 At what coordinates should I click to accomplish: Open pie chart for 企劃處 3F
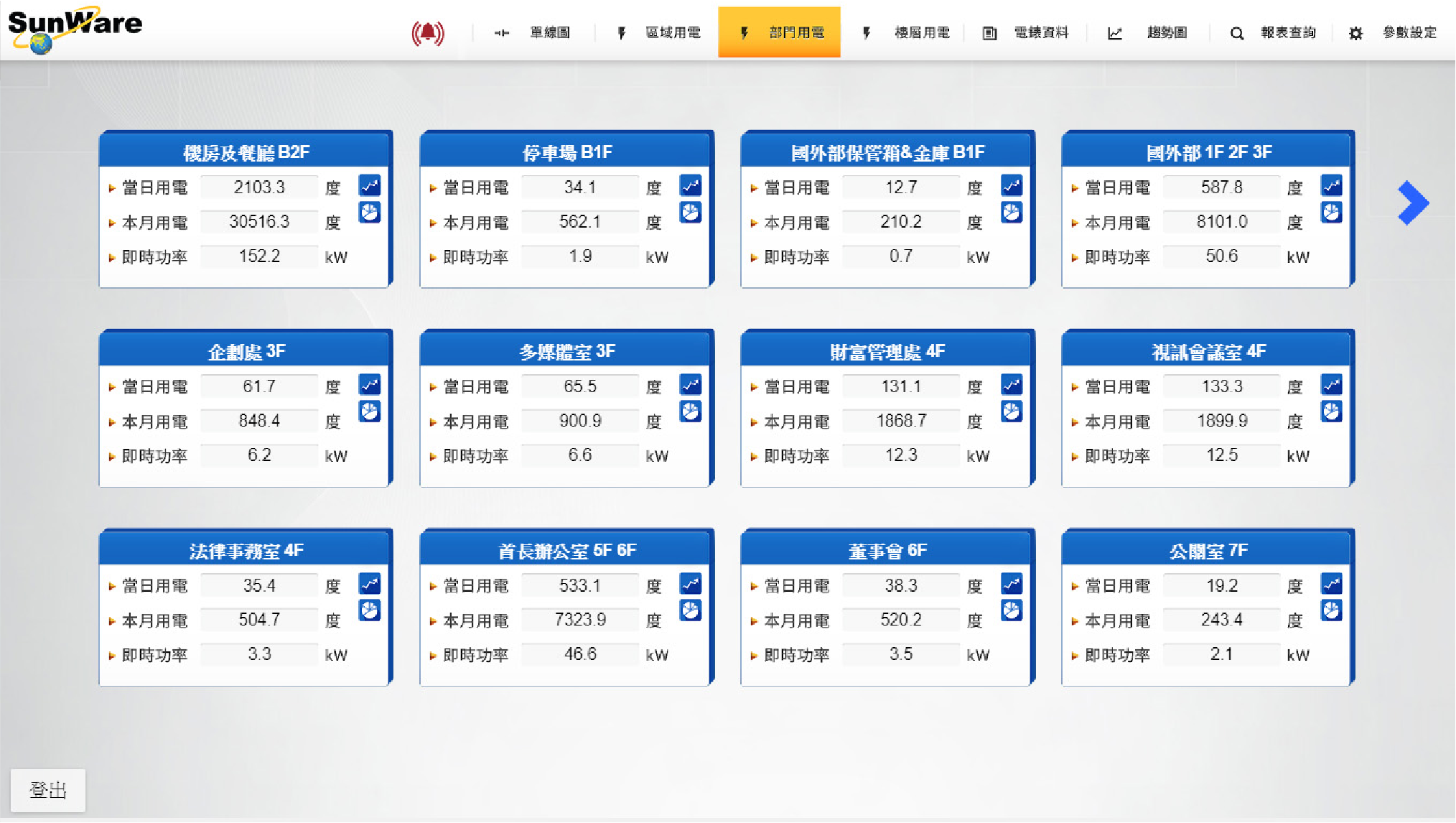(x=370, y=411)
